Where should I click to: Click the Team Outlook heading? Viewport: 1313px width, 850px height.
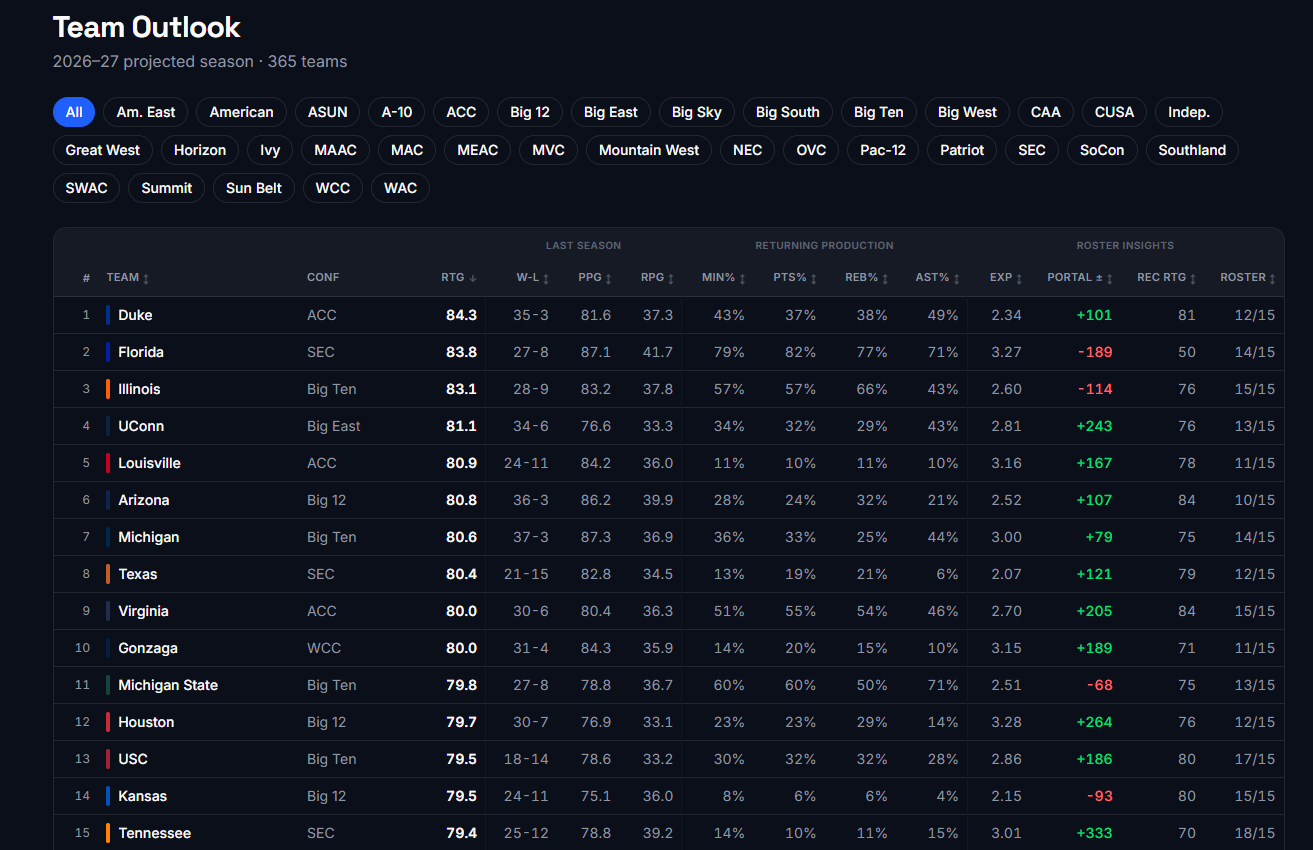[x=147, y=27]
